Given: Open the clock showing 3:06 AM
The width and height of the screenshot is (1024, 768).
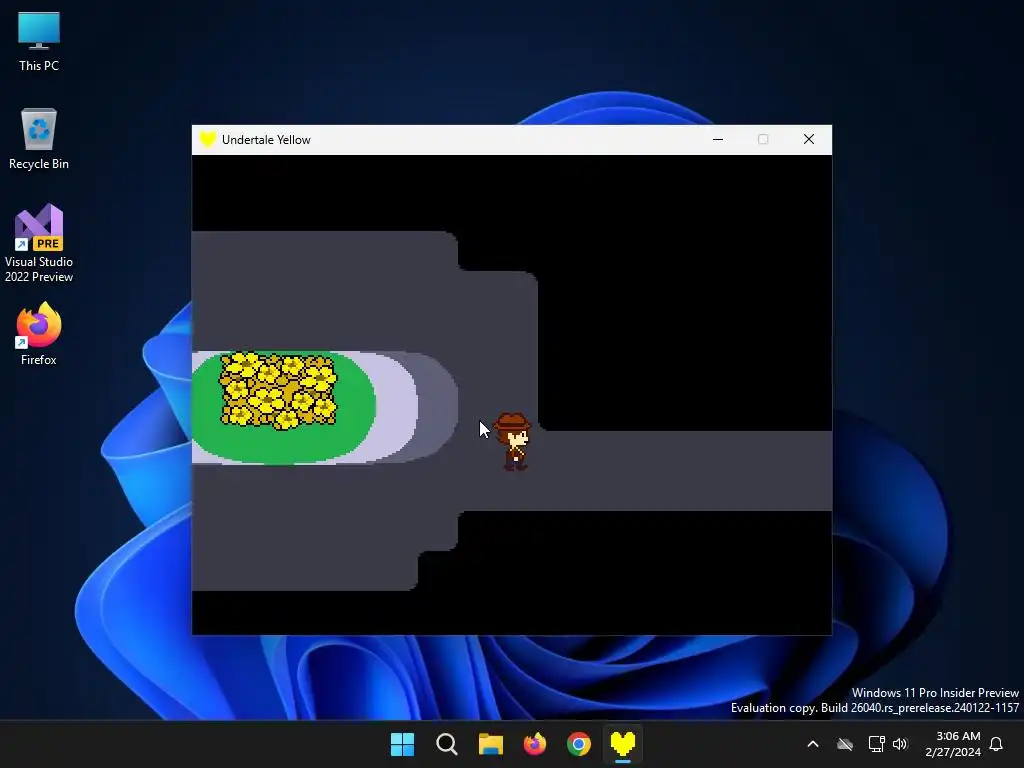Looking at the screenshot, I should [953, 744].
